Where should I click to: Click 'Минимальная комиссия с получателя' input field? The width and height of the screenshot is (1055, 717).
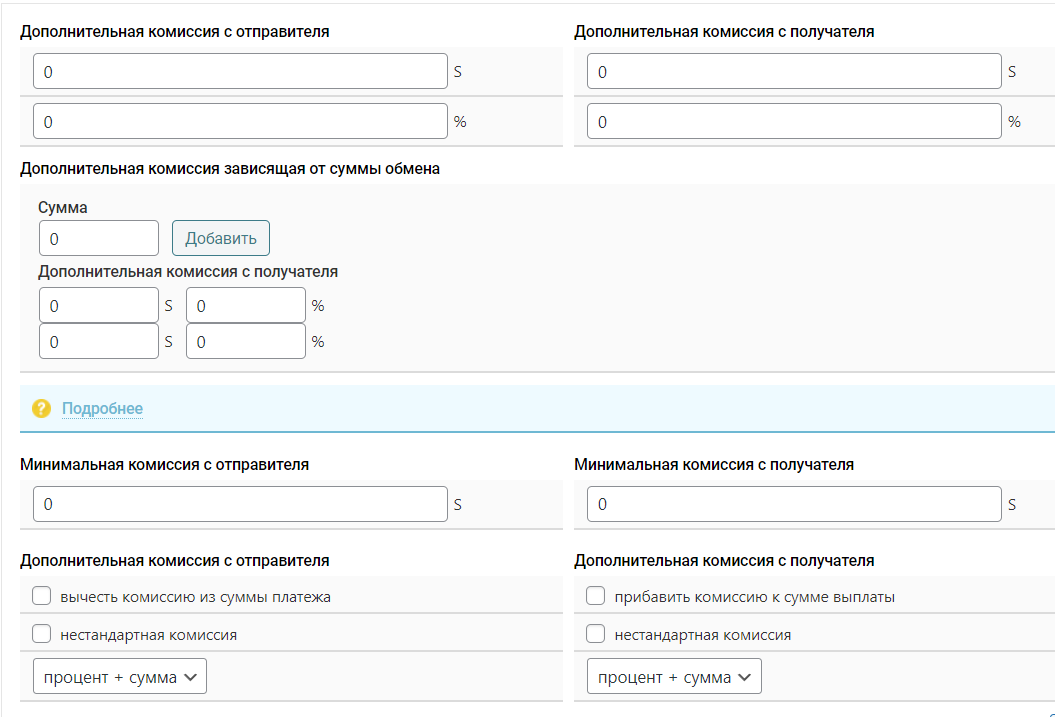click(794, 505)
